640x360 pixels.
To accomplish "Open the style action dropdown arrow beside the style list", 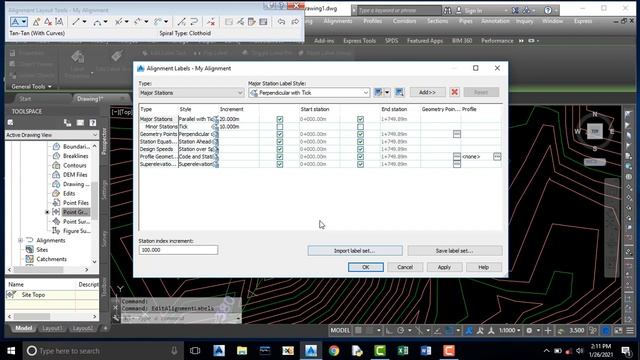I will point(387,92).
